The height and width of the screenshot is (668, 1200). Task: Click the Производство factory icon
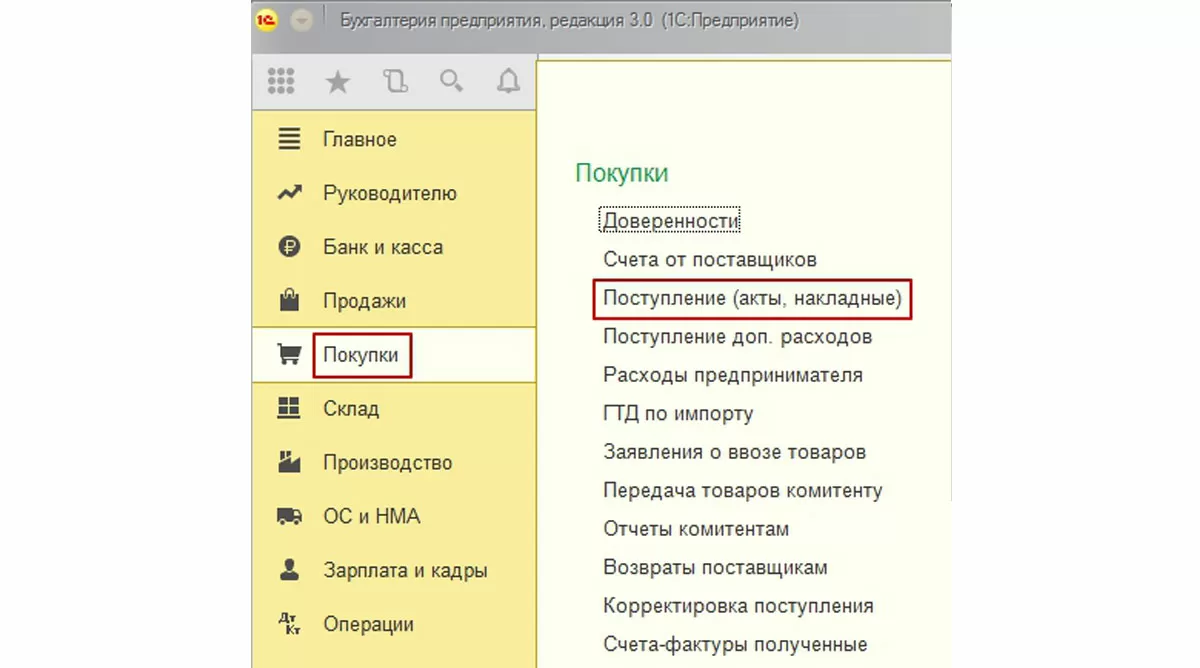289,462
